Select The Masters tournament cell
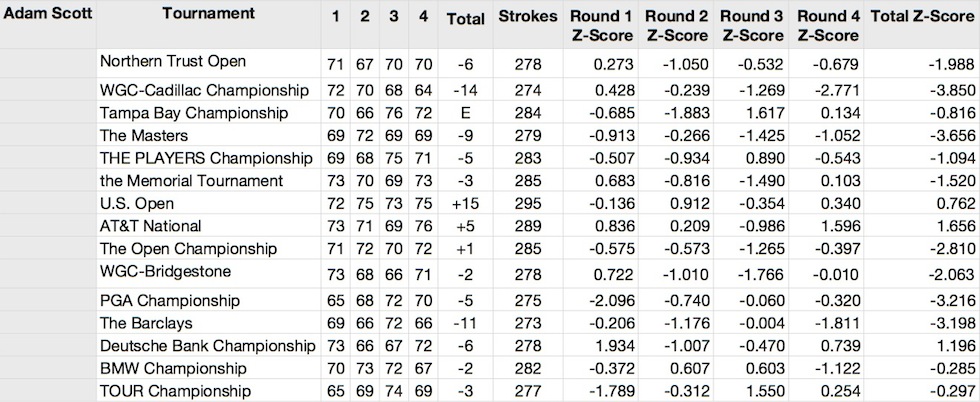The image size is (980, 402). [144, 136]
